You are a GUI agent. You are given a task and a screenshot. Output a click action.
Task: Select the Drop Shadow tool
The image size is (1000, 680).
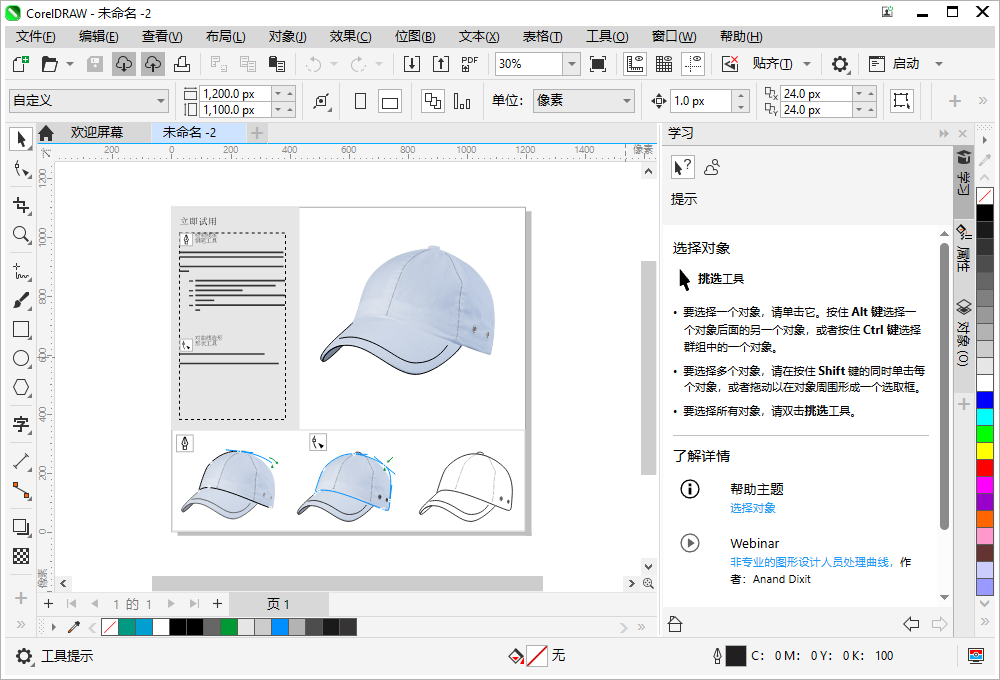[21, 527]
